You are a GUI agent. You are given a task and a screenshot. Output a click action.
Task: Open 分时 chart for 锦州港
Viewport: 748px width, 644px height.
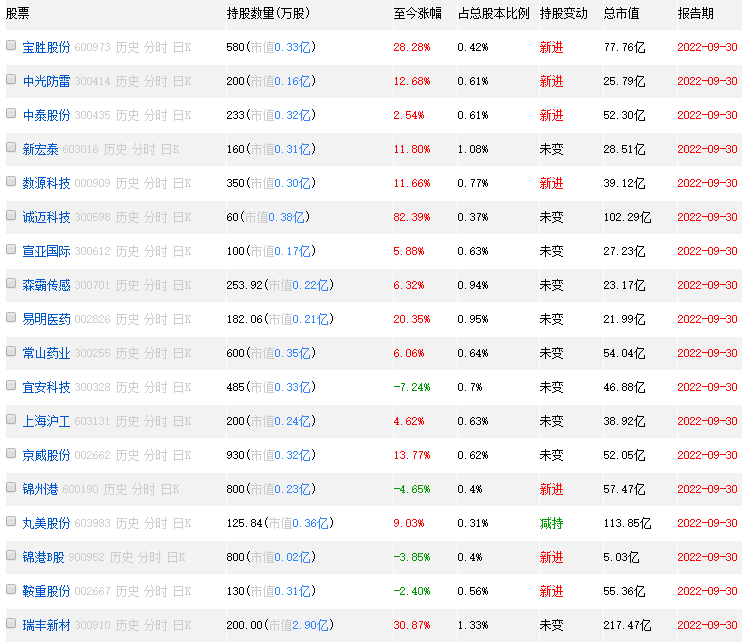coord(144,489)
